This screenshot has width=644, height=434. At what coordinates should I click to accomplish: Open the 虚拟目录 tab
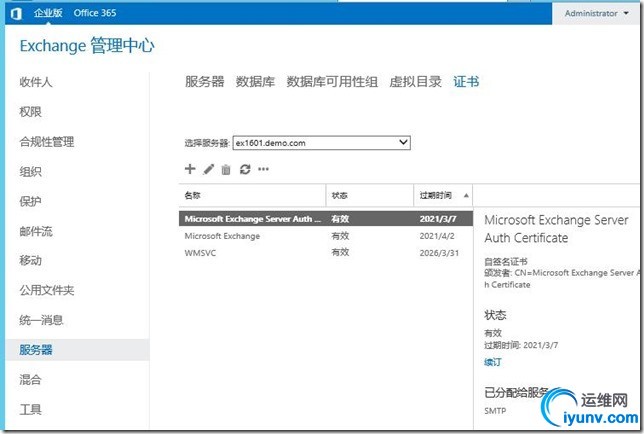(415, 82)
